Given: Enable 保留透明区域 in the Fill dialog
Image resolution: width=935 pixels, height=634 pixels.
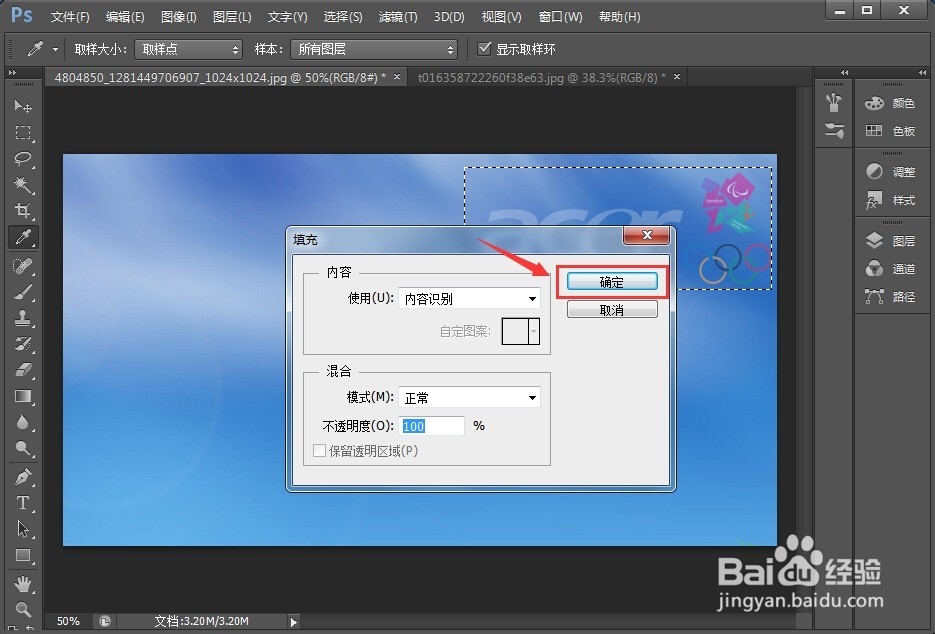Looking at the screenshot, I should click(x=320, y=451).
